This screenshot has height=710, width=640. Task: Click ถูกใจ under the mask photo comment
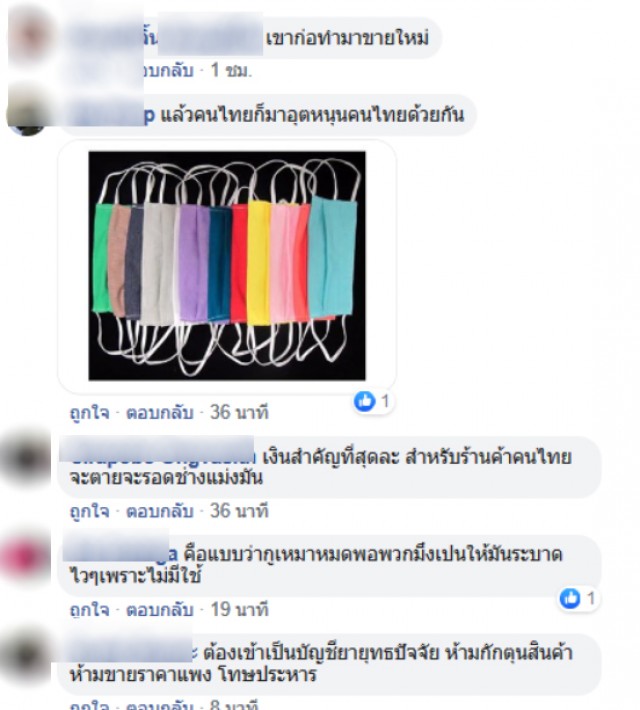89,413
